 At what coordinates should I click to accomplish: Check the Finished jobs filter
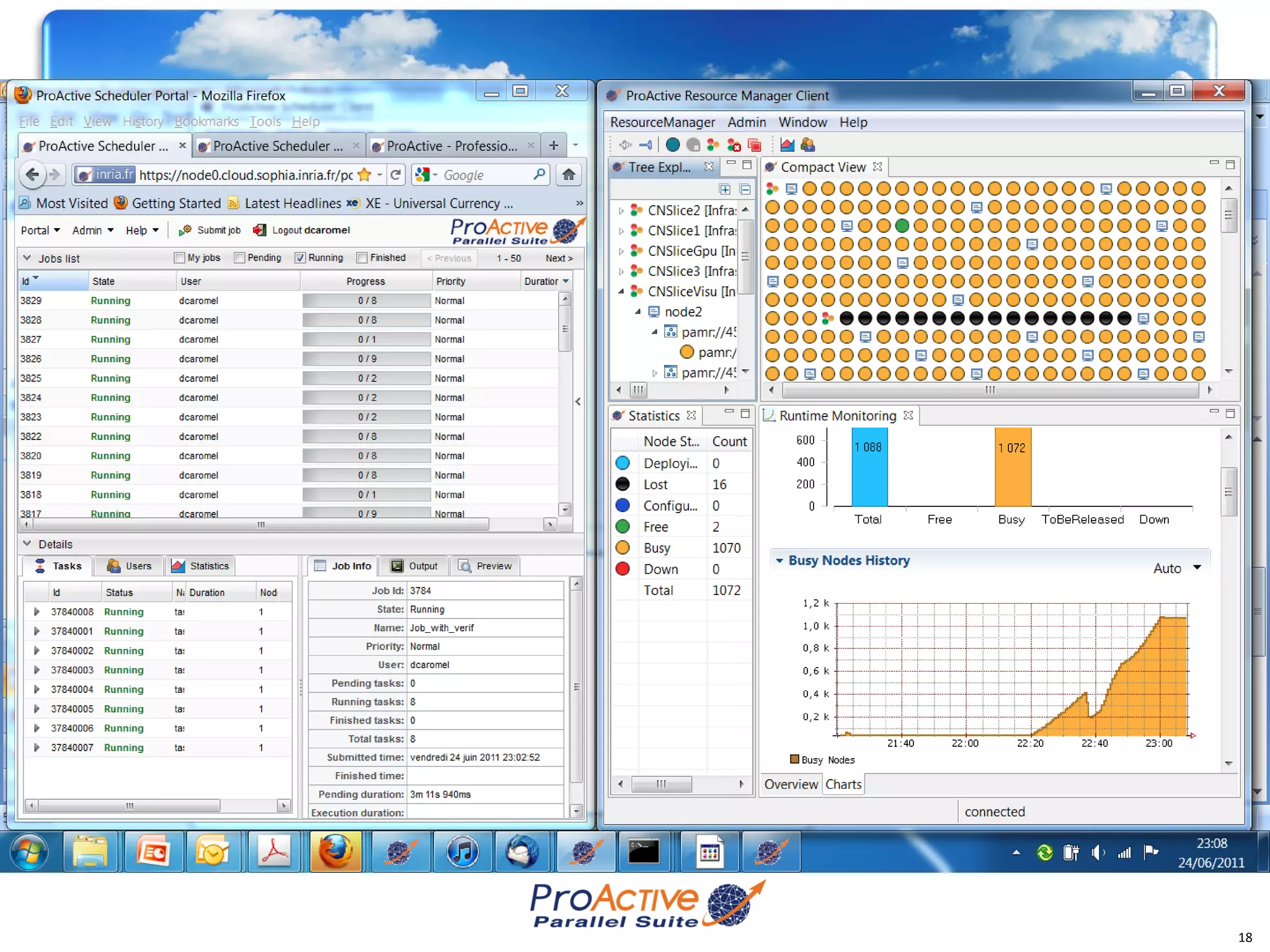coord(362,258)
